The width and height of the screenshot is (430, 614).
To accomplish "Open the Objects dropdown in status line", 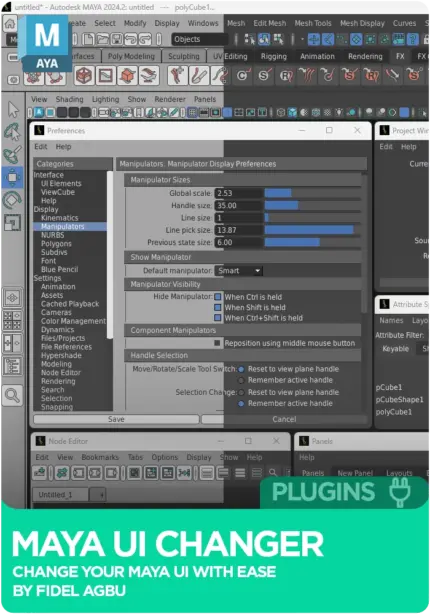I will coord(199,39).
